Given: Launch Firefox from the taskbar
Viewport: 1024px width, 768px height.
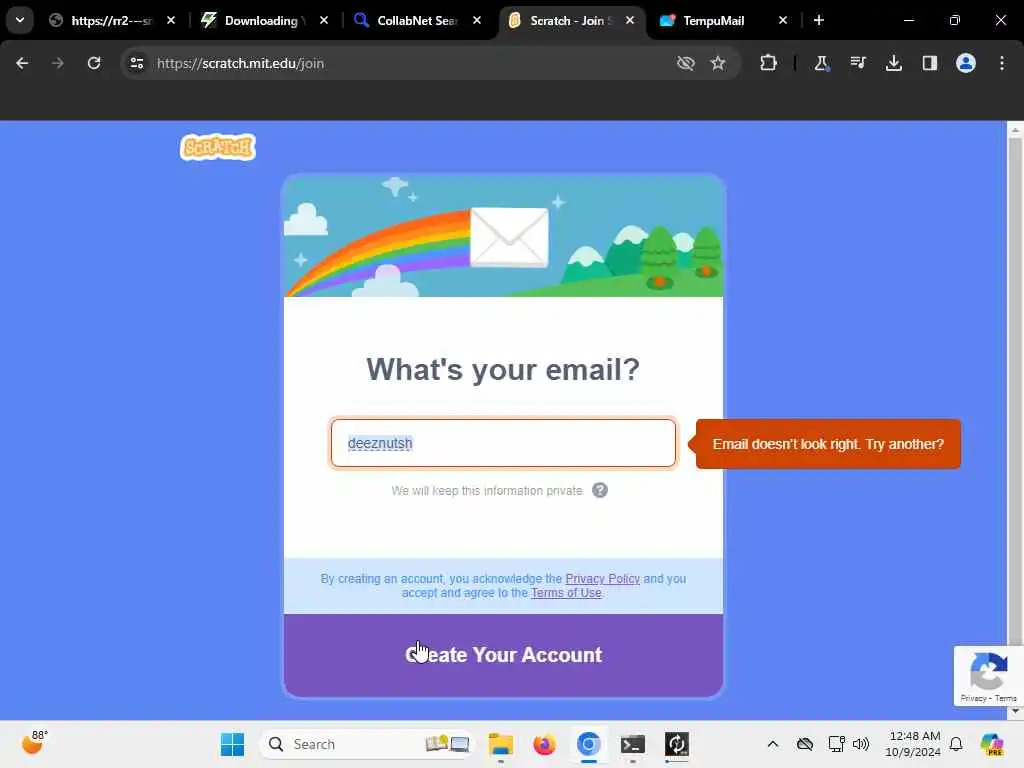Looking at the screenshot, I should click(x=544, y=744).
